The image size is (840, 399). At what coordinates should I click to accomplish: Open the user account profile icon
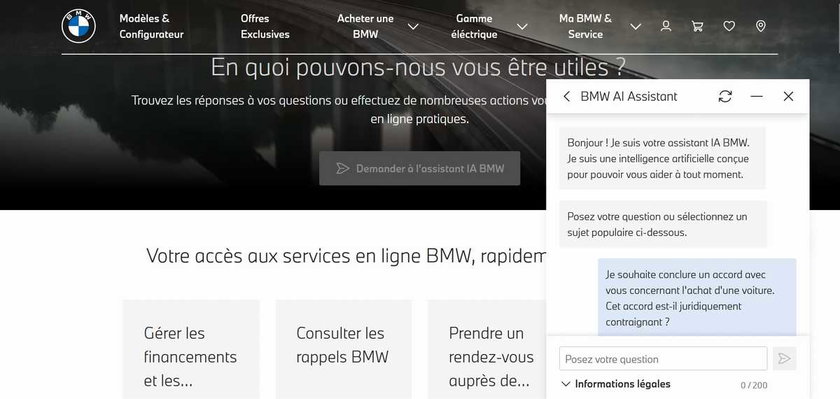(x=666, y=26)
